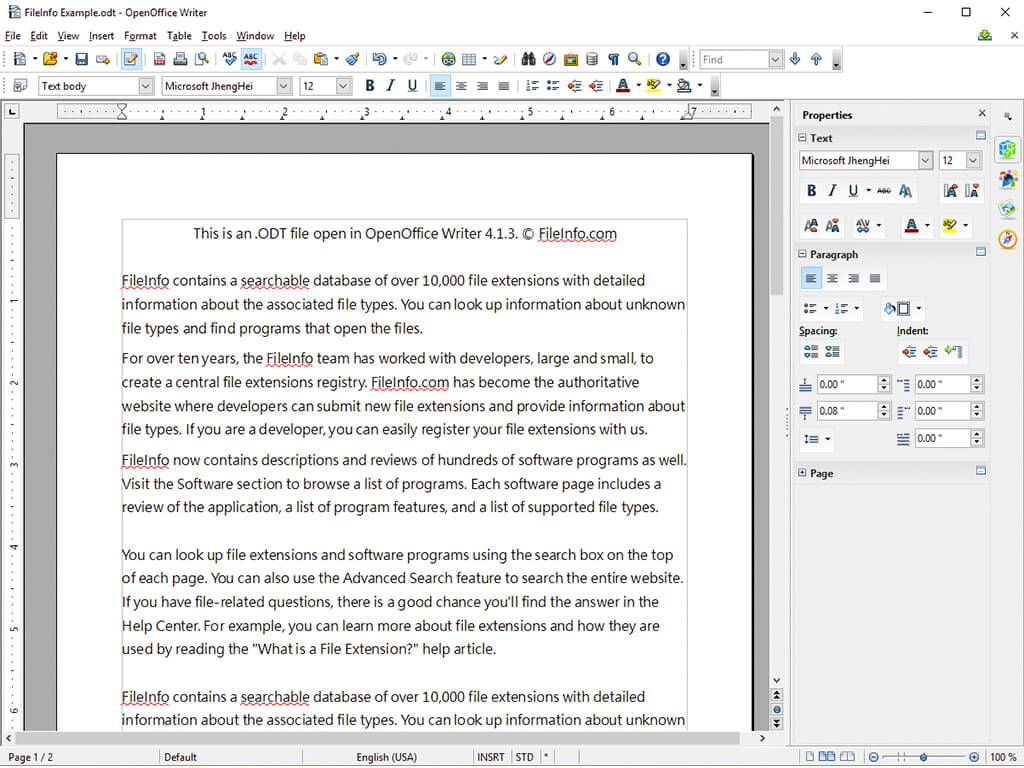Image resolution: width=1024 pixels, height=768 pixels.
Task: Click the Format Paintbrush icon
Action: [352, 60]
